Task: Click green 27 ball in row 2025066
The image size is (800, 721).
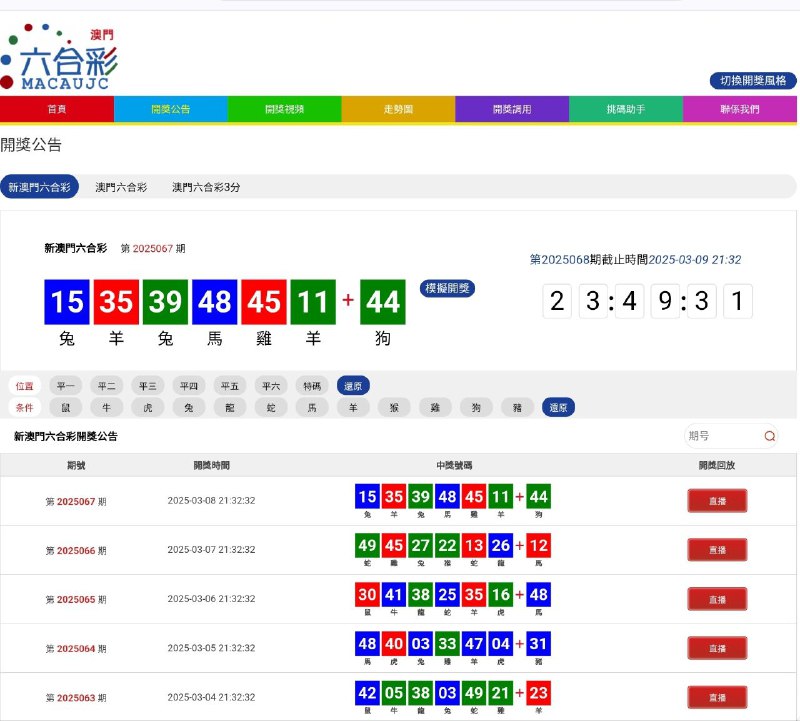Action: [421, 545]
